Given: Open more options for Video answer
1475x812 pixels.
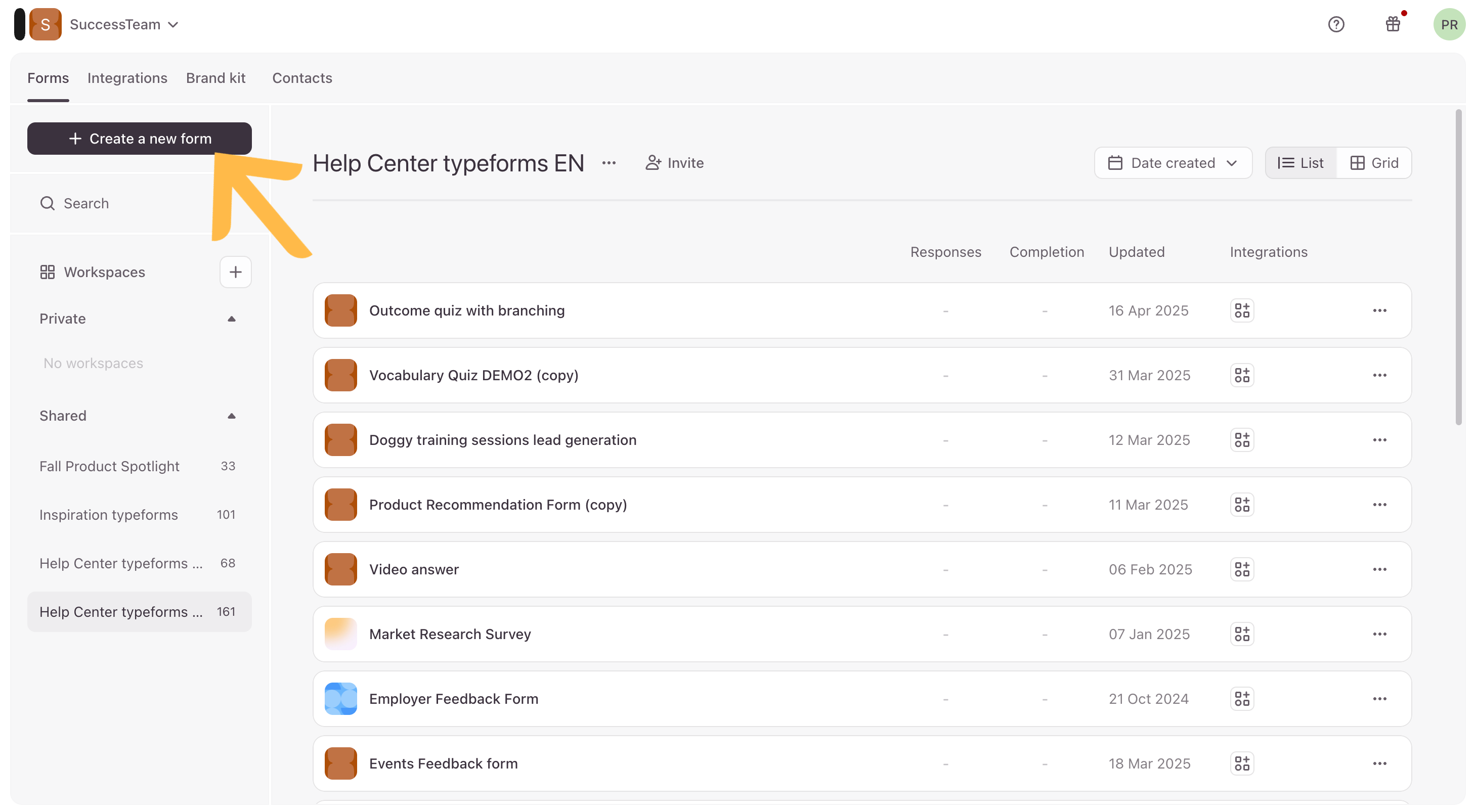Looking at the screenshot, I should (x=1379, y=569).
